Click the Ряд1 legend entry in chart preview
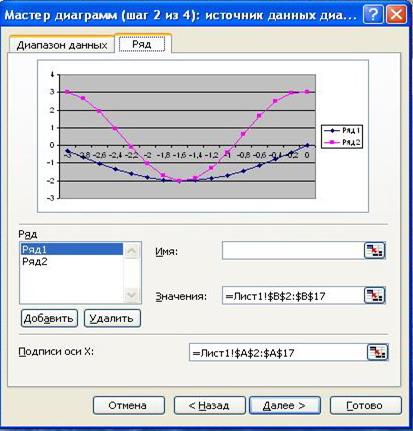The width and height of the screenshot is (413, 431). click(342, 131)
